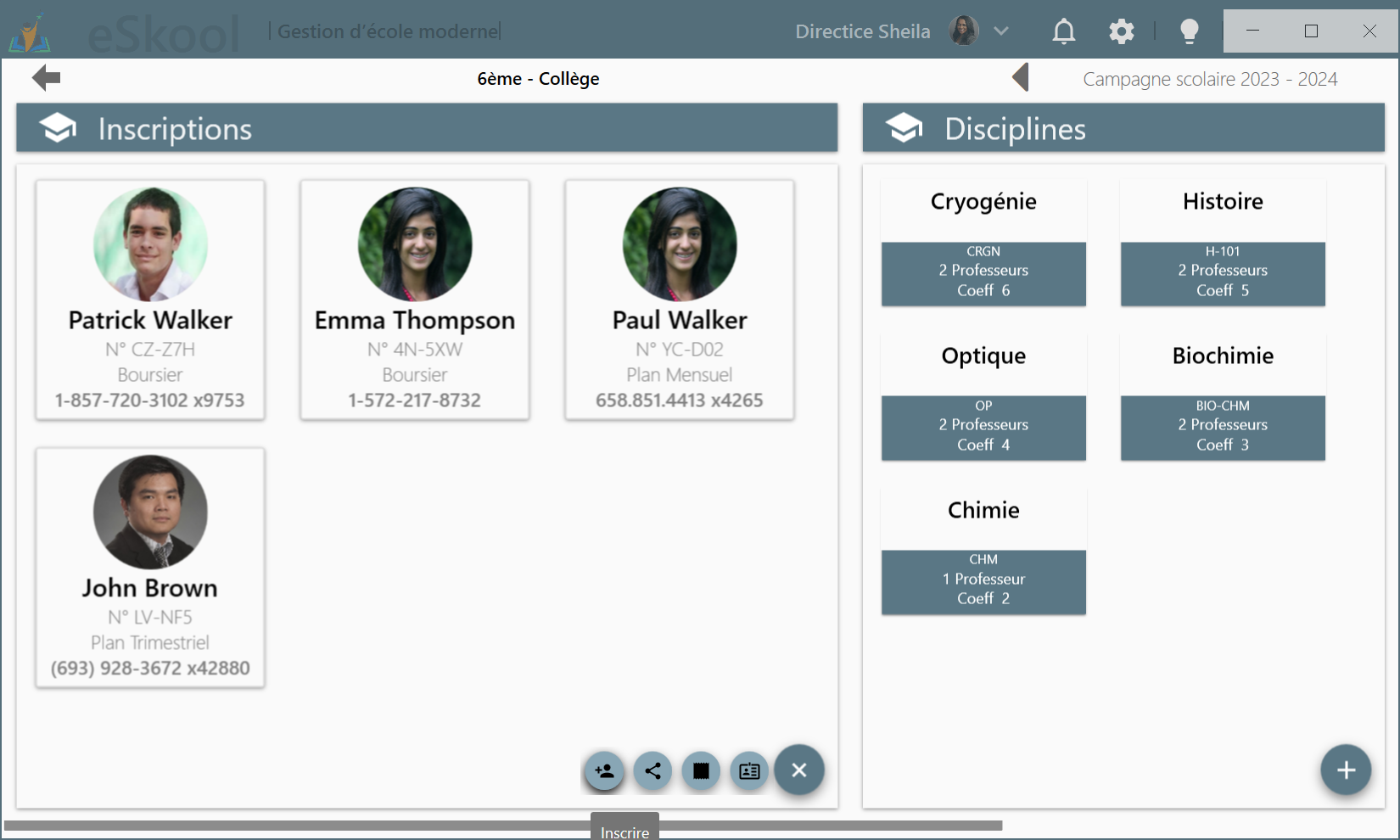Open the notifications bell

tap(1063, 31)
